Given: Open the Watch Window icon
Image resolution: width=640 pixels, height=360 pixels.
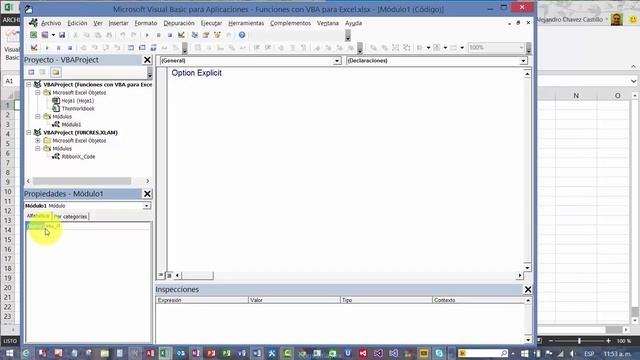Looking at the screenshot, I should tap(153, 48).
